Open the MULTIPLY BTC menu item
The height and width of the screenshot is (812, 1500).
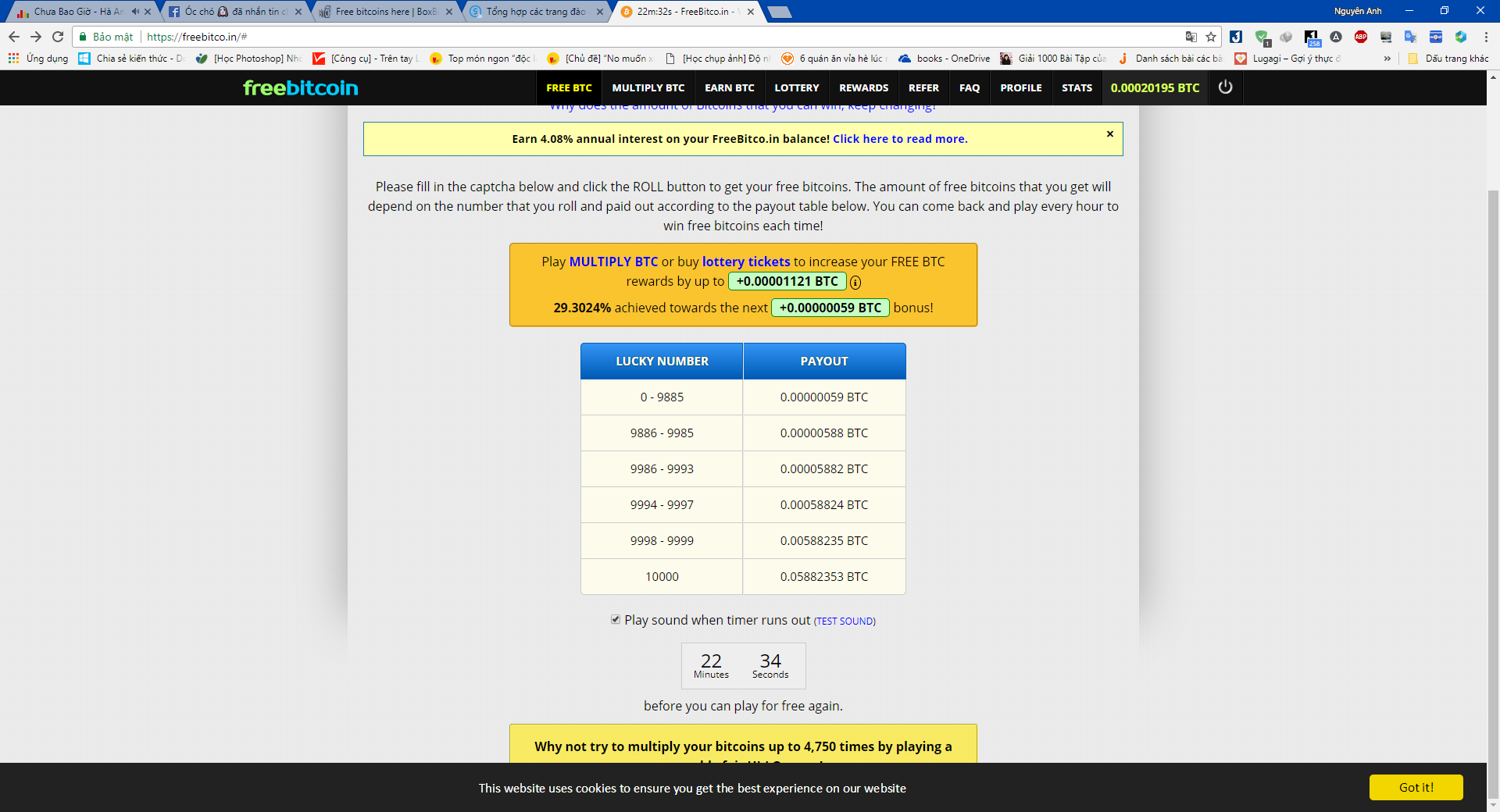[x=648, y=87]
